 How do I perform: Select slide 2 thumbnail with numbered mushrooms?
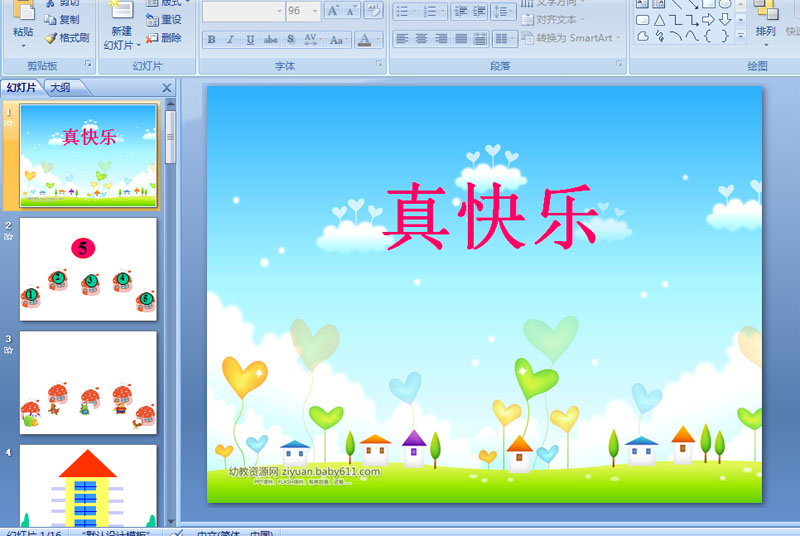[x=88, y=269]
